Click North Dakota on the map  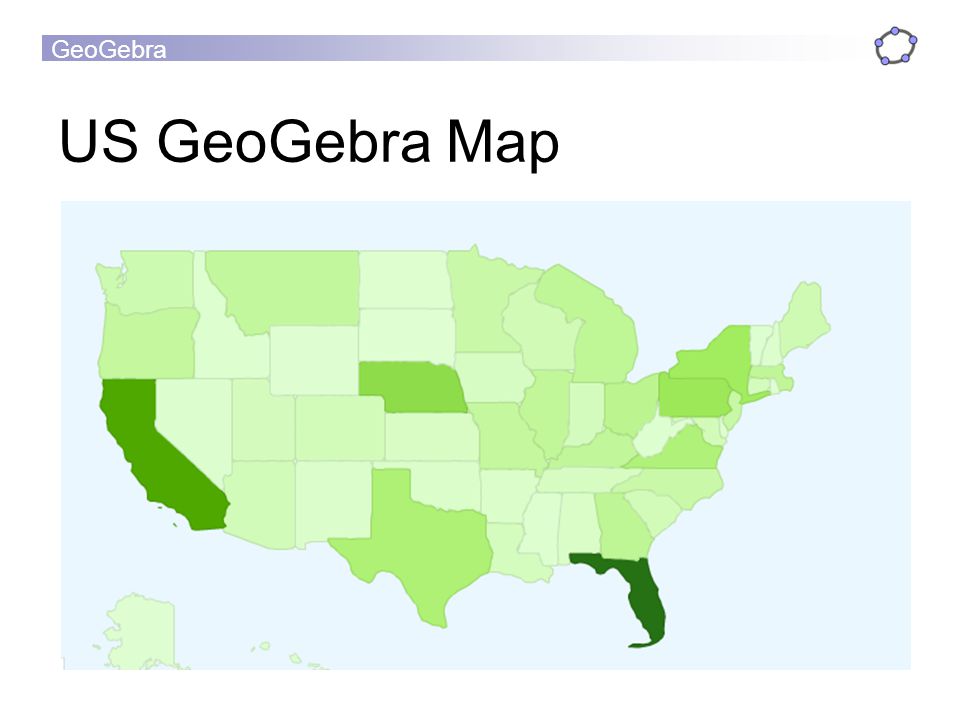[405, 279]
